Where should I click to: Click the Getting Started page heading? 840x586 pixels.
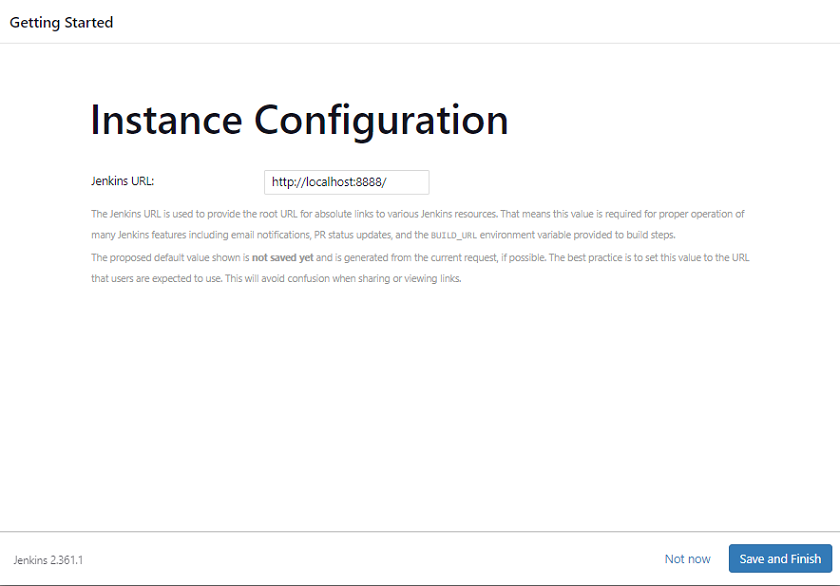(x=61, y=21)
